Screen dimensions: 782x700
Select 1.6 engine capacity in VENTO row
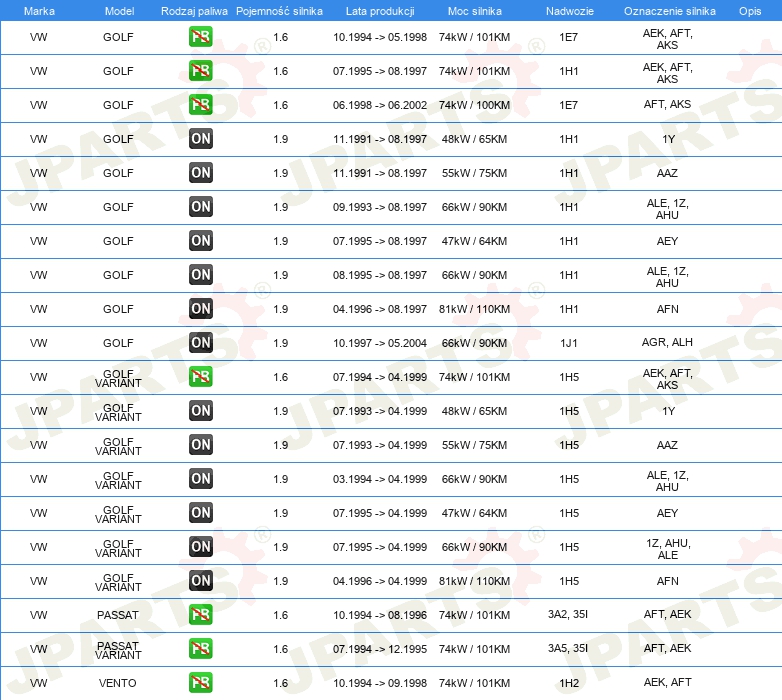280,683
